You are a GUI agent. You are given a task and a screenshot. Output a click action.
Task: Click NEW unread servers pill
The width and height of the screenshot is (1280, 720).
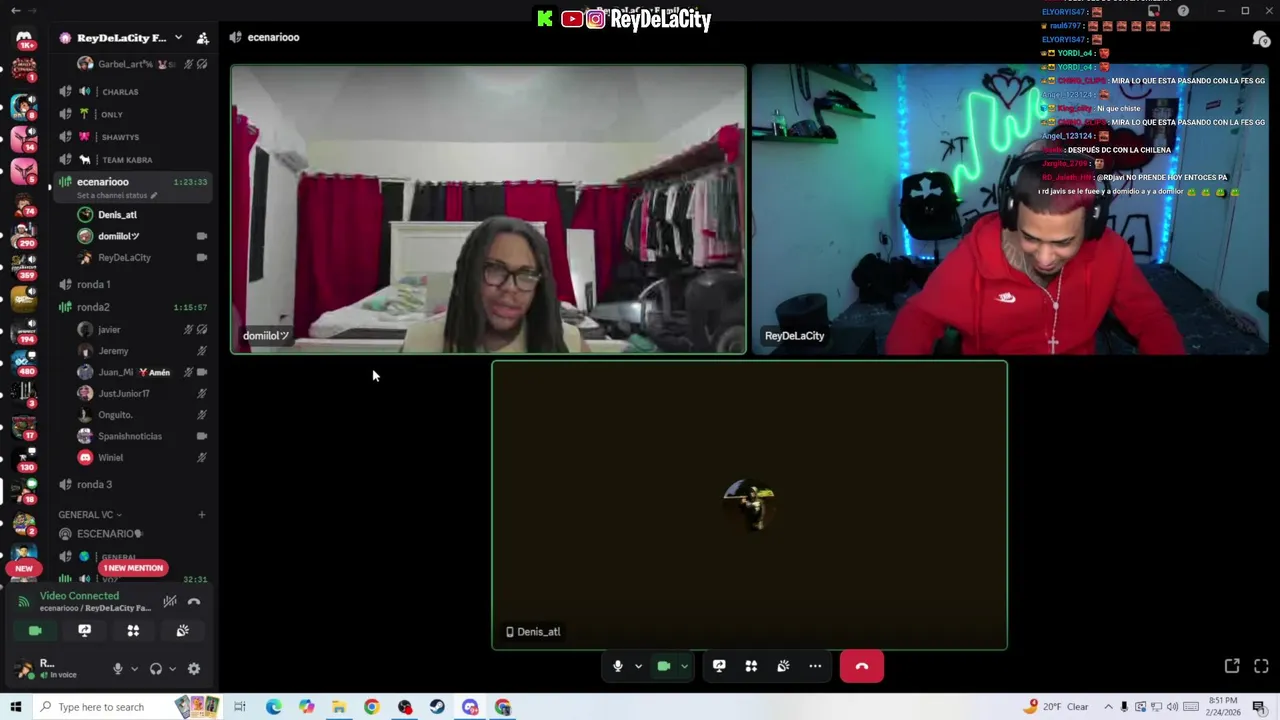(x=24, y=568)
